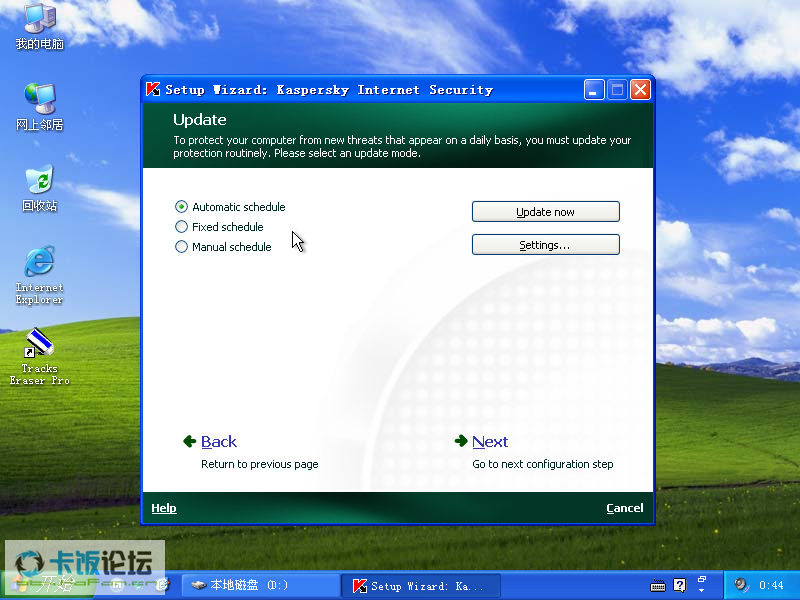Open update Settings... dialog

pos(545,245)
